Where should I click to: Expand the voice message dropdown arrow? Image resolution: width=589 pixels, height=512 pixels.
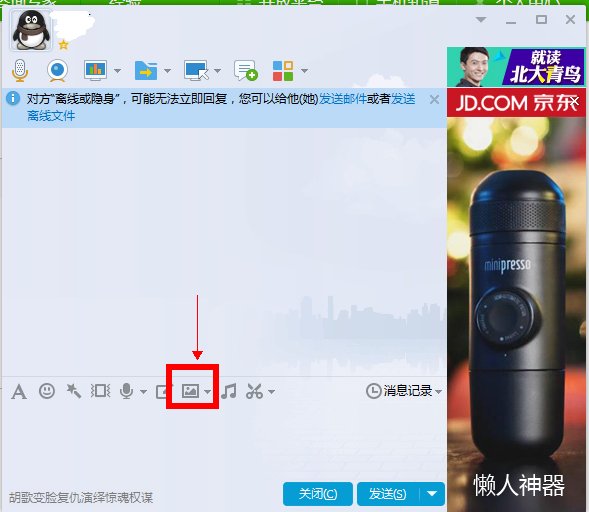coord(143,391)
